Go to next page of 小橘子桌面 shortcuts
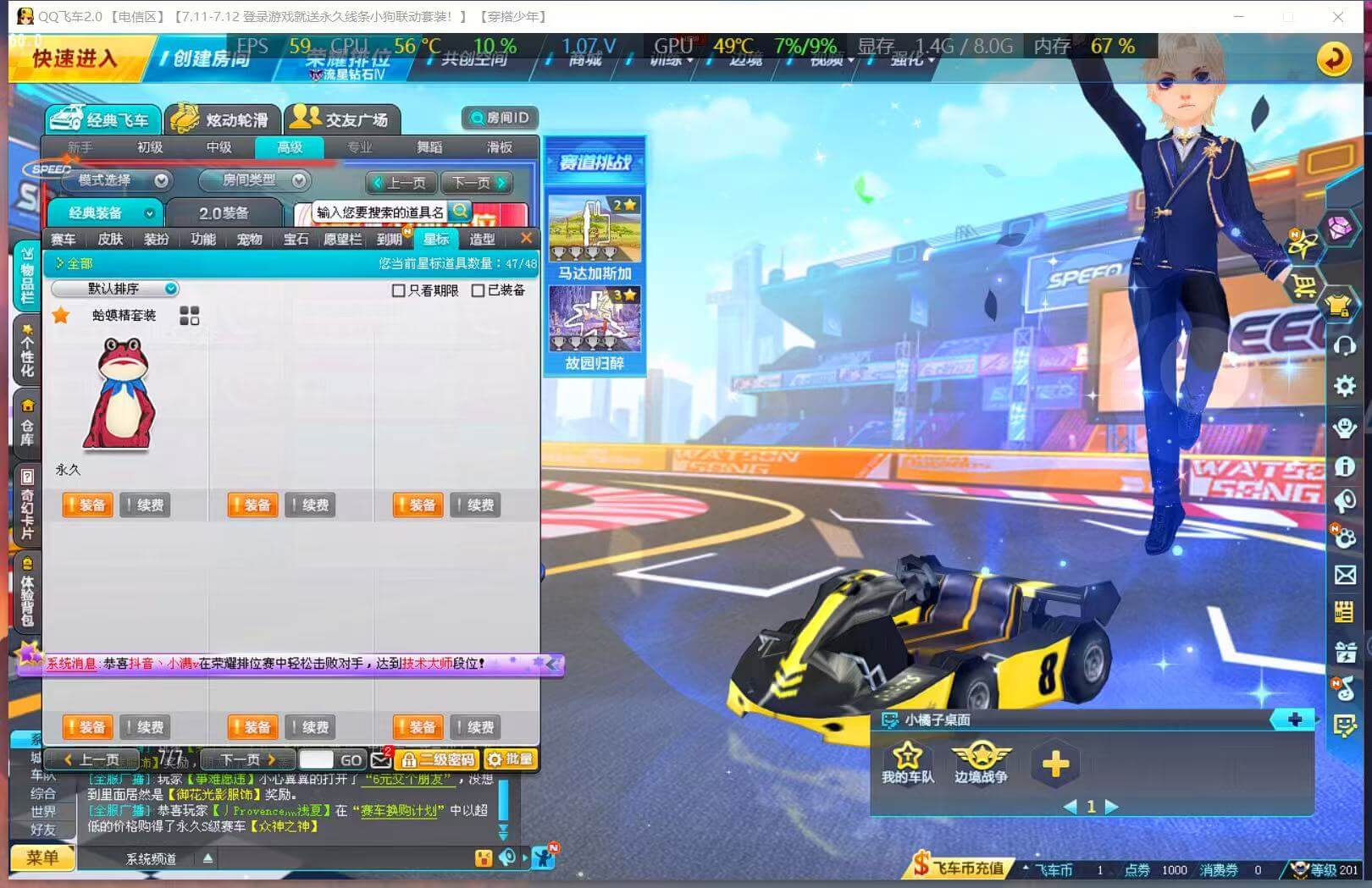 1112,807
